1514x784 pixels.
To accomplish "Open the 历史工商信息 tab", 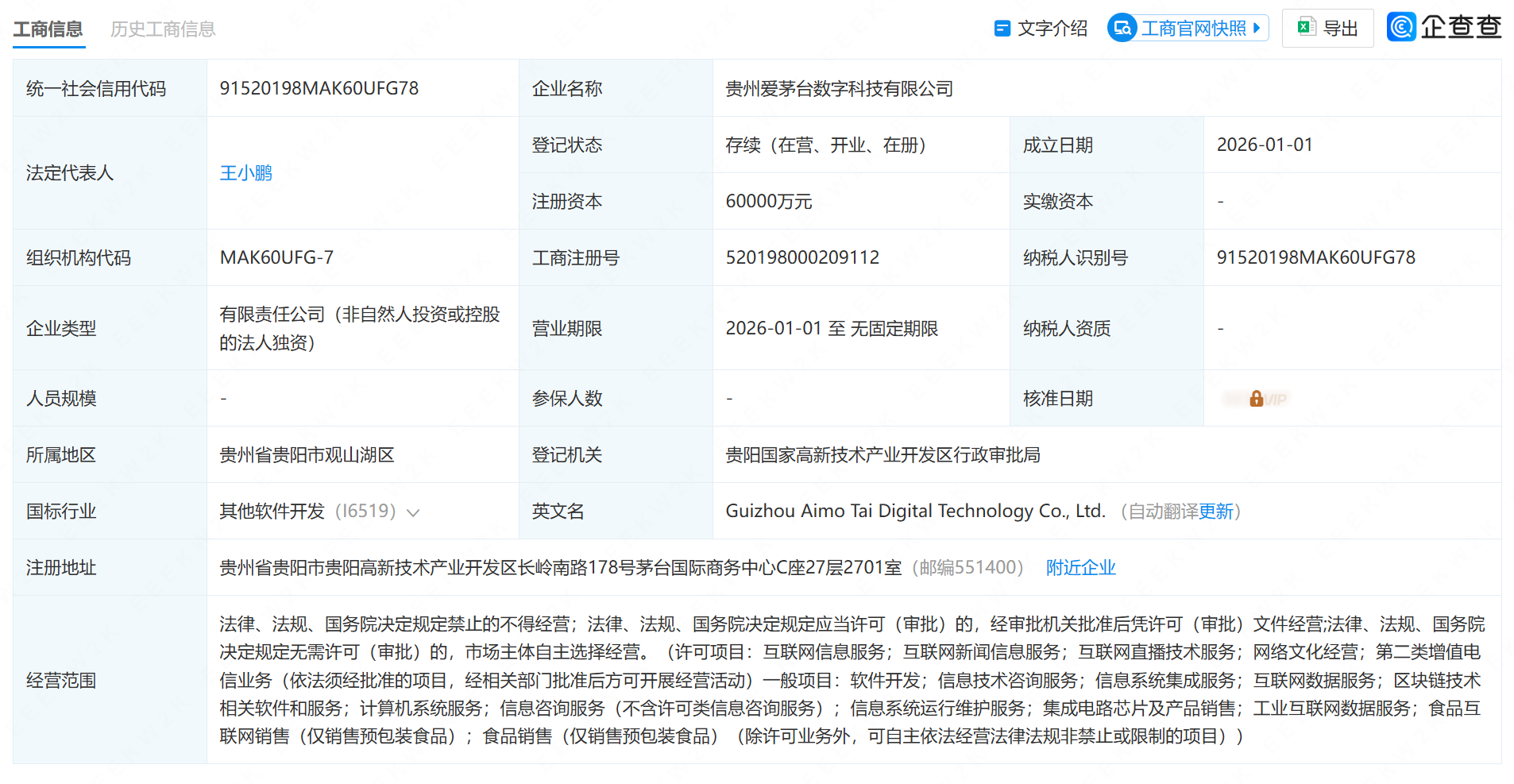I will click(163, 29).
